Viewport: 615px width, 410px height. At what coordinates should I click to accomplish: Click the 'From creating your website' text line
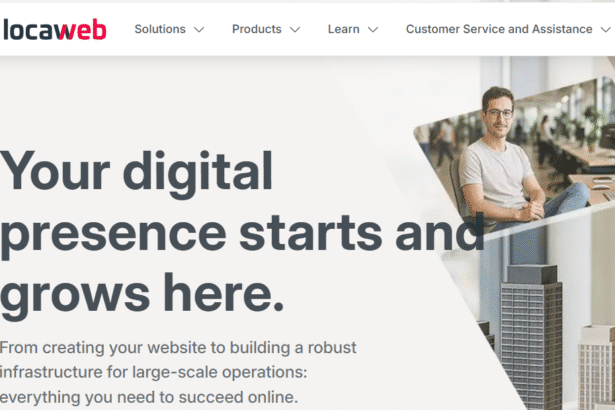pyautogui.click(x=178, y=348)
